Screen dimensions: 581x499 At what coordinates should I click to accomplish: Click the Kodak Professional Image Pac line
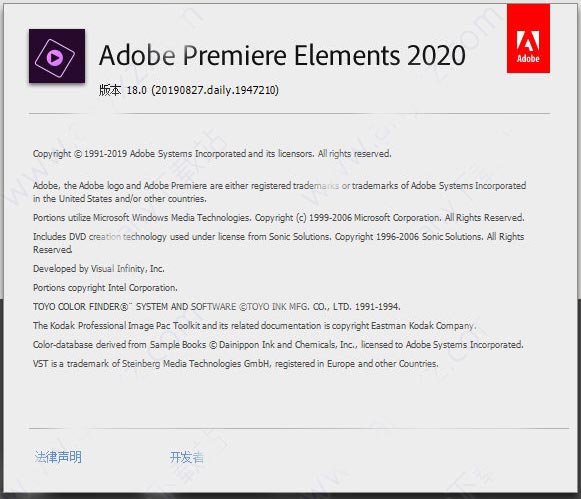254,326
